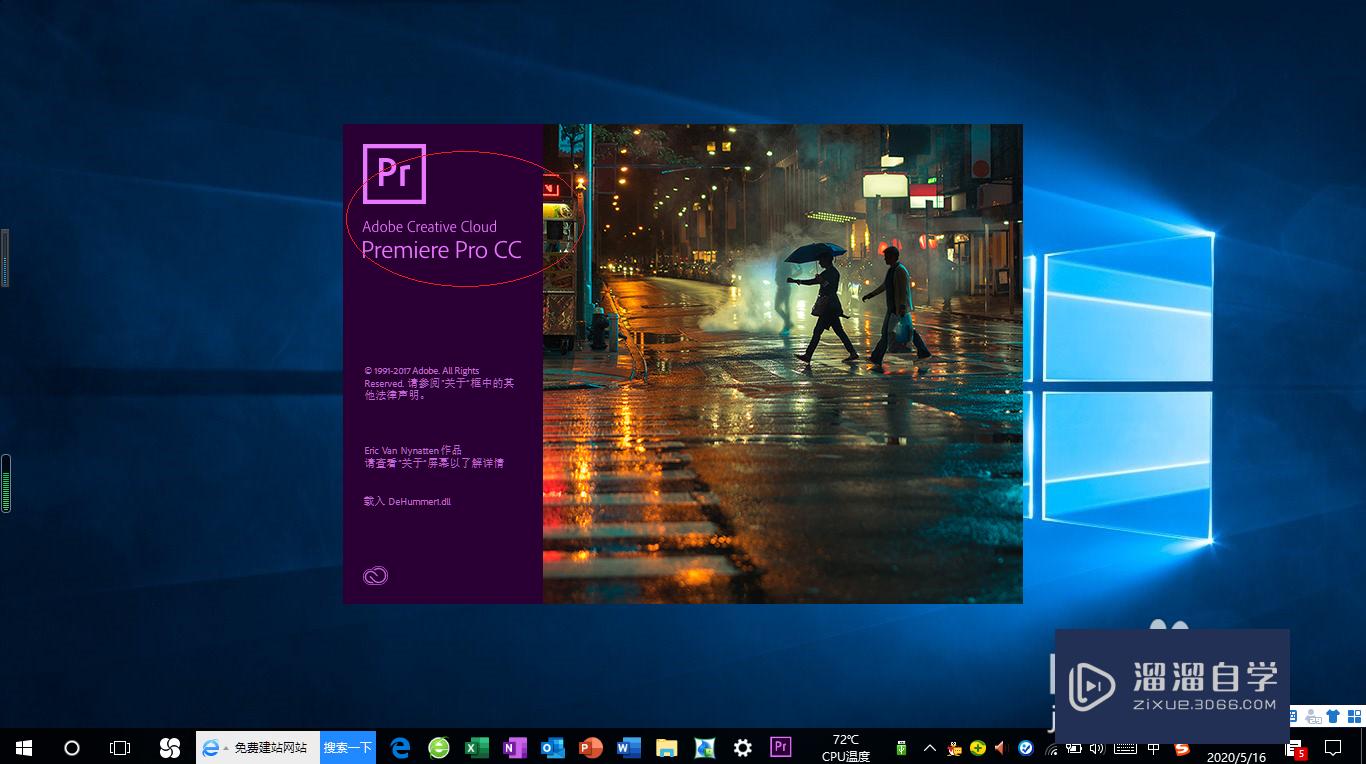1366x764 pixels.
Task: Click the green USB eject tray icon
Action: (x=901, y=748)
